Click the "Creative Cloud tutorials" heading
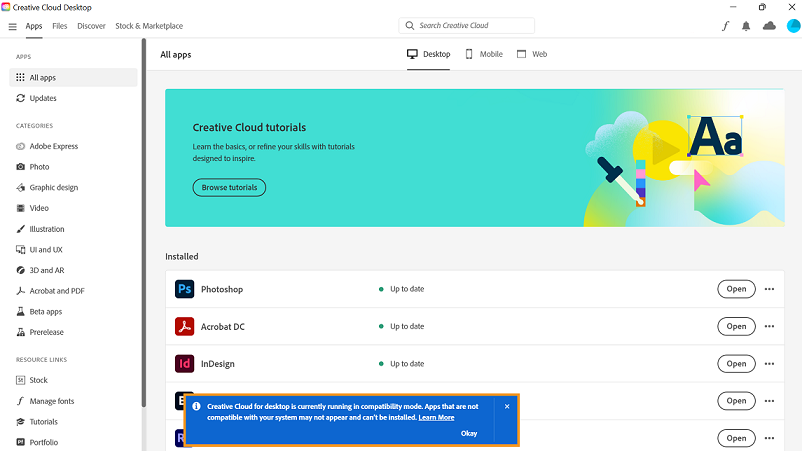The height and width of the screenshot is (451, 802). (x=249, y=127)
